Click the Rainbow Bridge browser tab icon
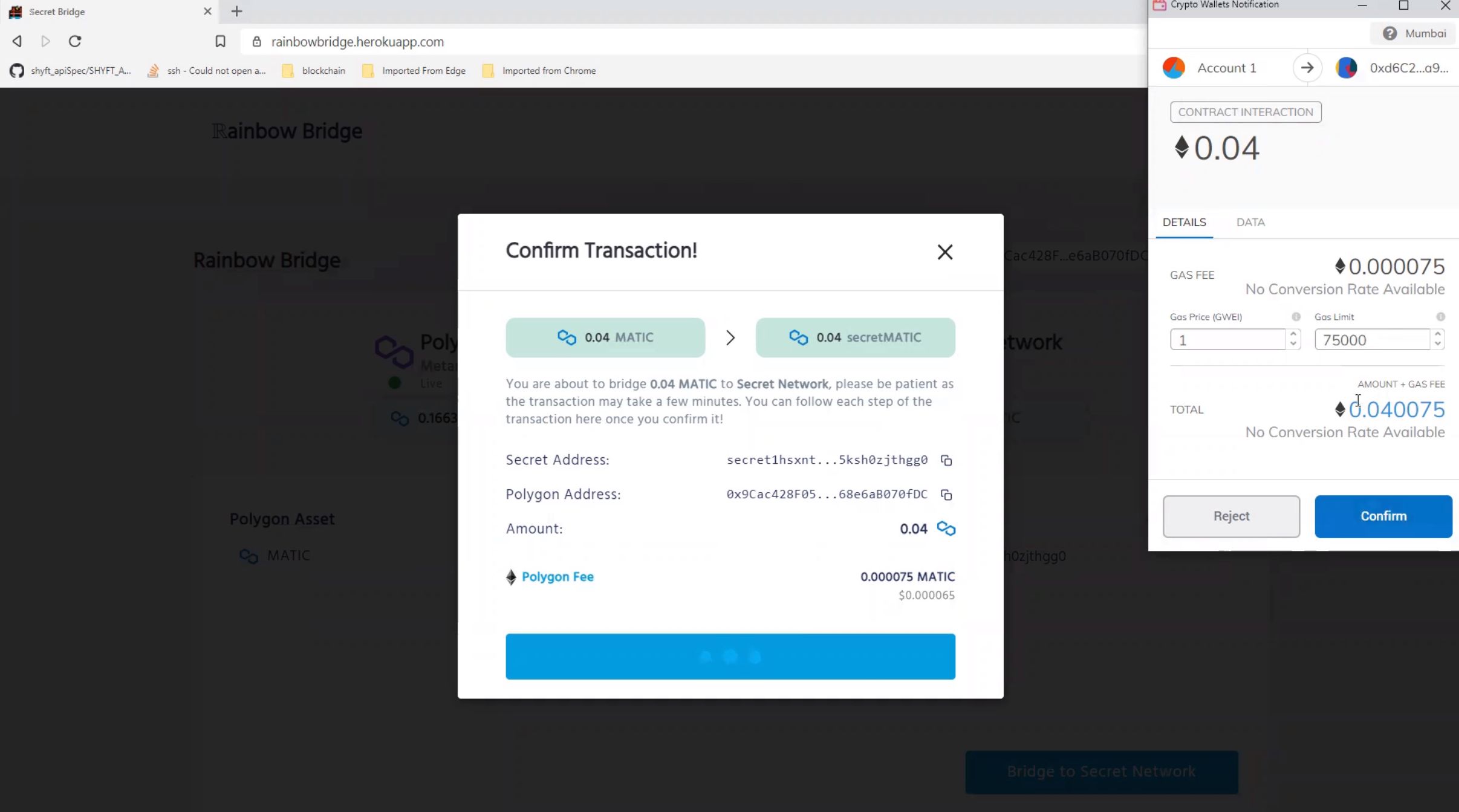The height and width of the screenshot is (812, 1459). [15, 11]
